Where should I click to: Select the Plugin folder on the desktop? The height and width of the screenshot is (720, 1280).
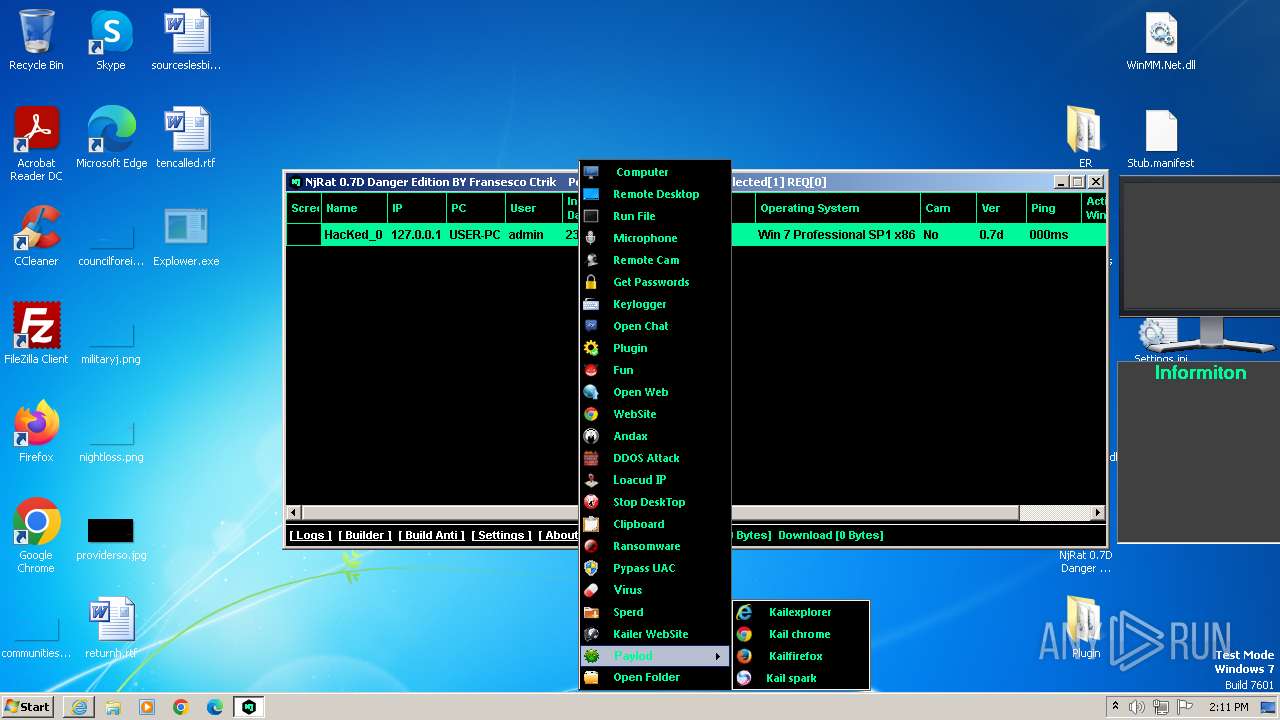click(1085, 627)
